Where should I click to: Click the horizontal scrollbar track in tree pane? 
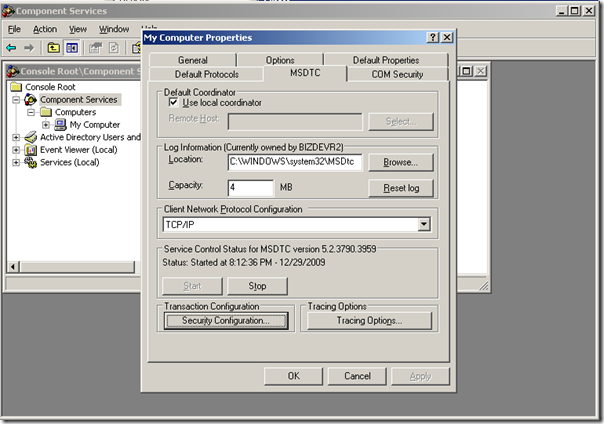[77, 266]
